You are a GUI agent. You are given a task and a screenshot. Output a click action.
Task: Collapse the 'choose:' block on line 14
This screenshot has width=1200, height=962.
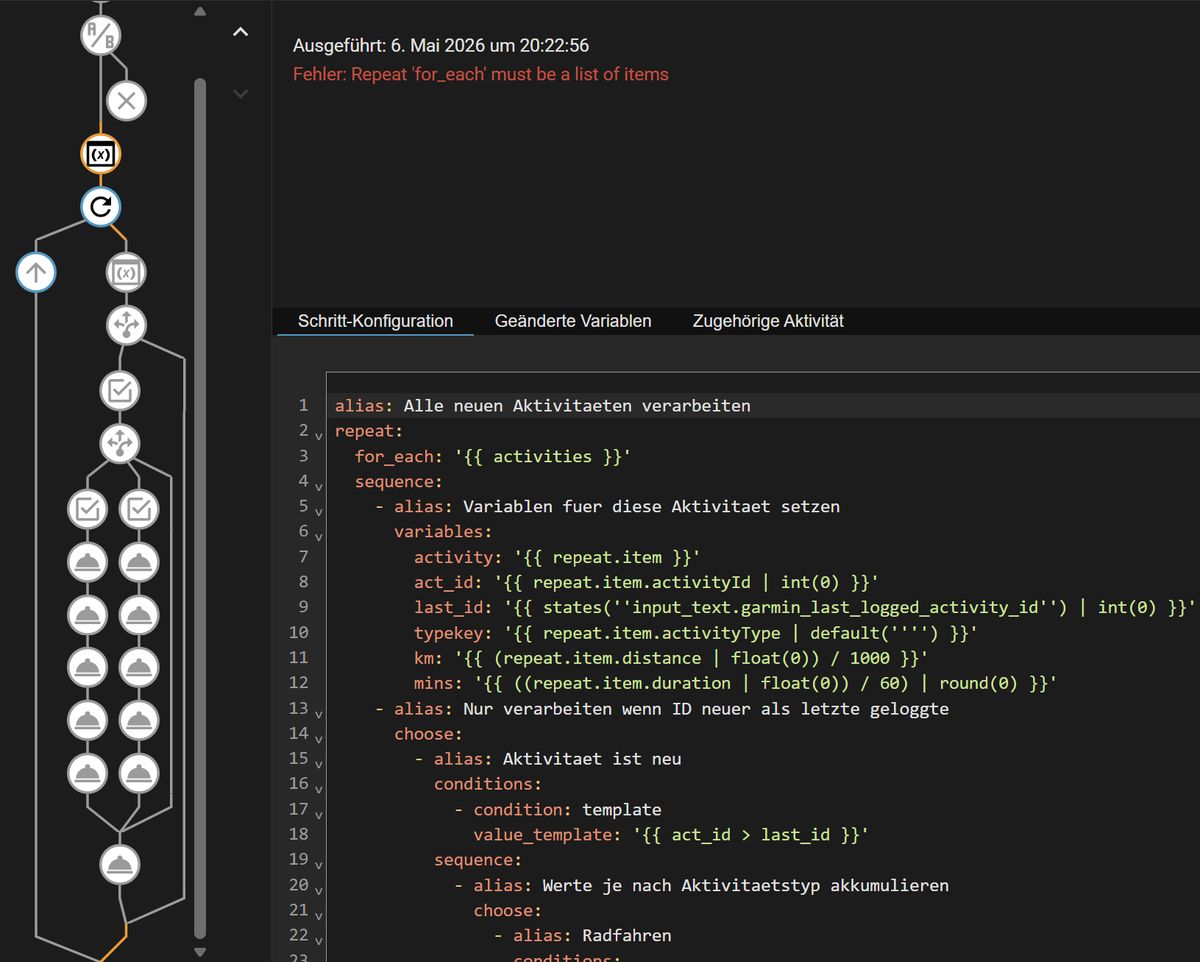pyautogui.click(x=318, y=739)
